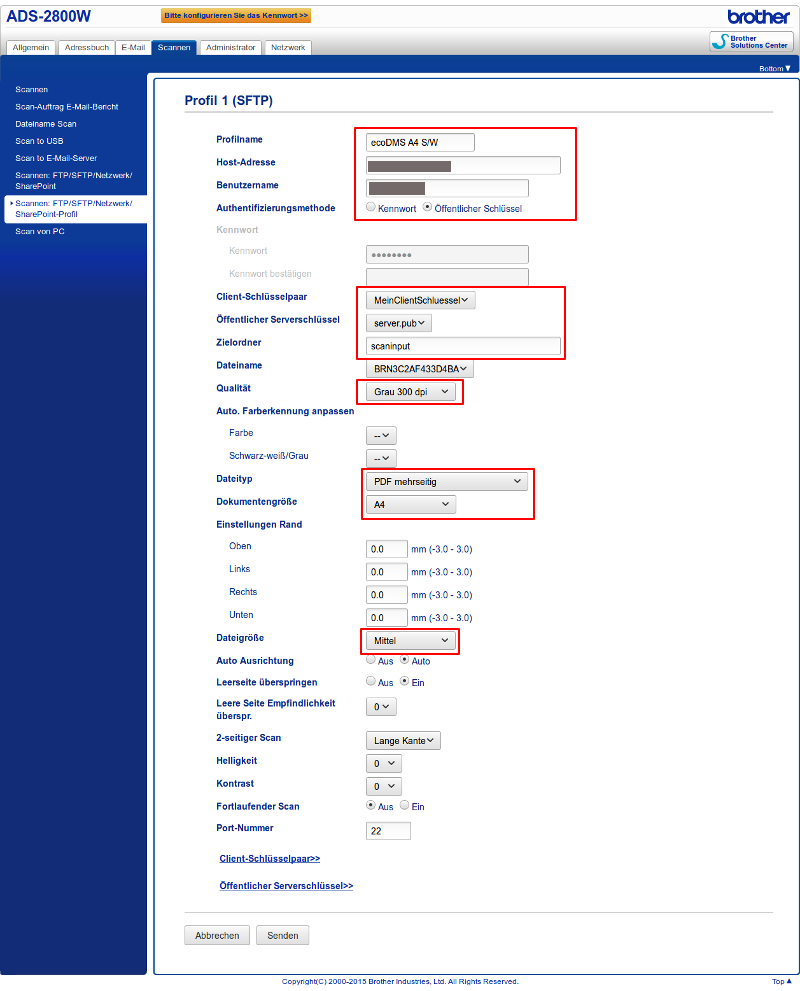800x991 pixels.
Task: Click the brother logo
Action: pos(758,16)
